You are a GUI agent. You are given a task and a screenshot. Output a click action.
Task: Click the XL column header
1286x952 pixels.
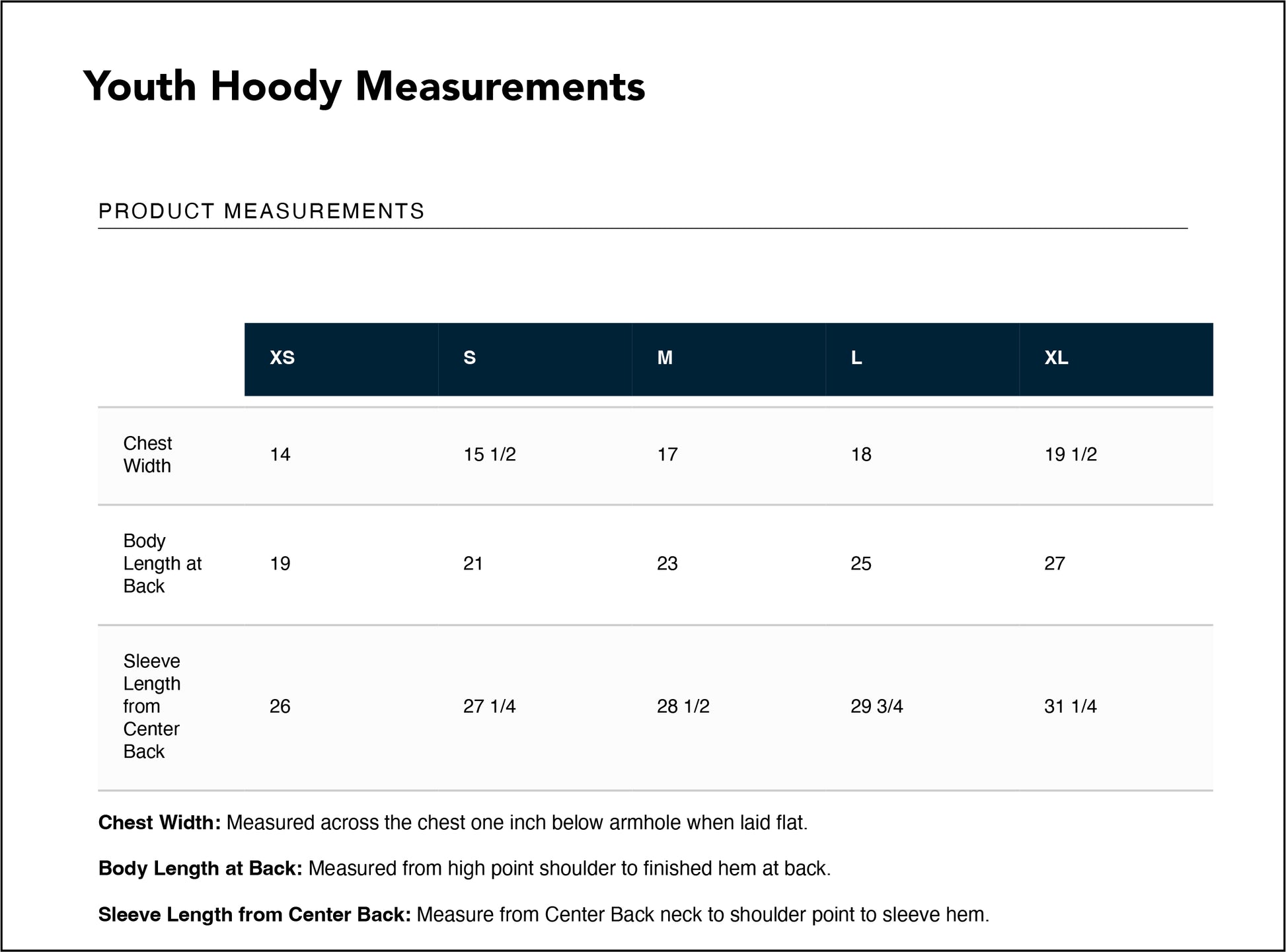coord(1056,358)
